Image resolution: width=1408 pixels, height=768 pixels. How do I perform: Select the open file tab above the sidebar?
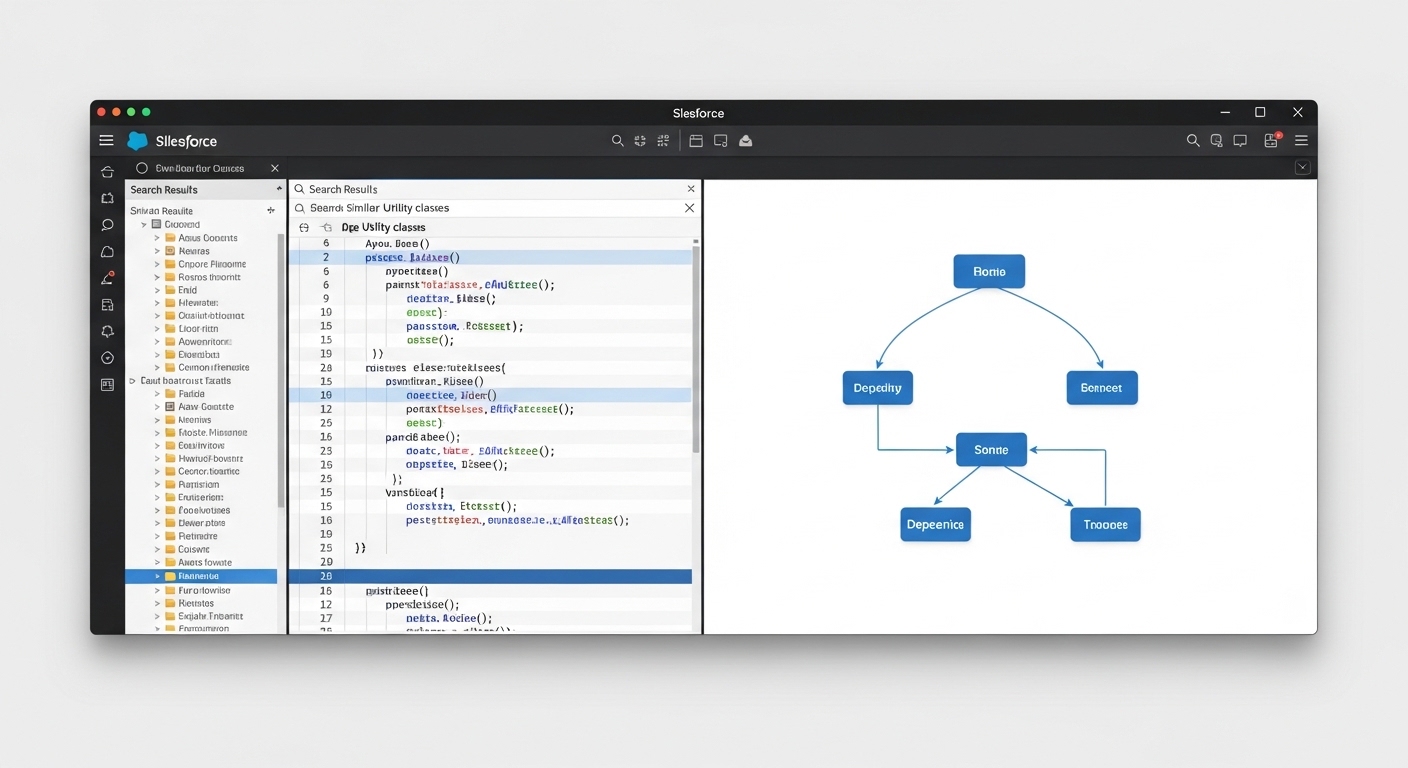pos(200,168)
